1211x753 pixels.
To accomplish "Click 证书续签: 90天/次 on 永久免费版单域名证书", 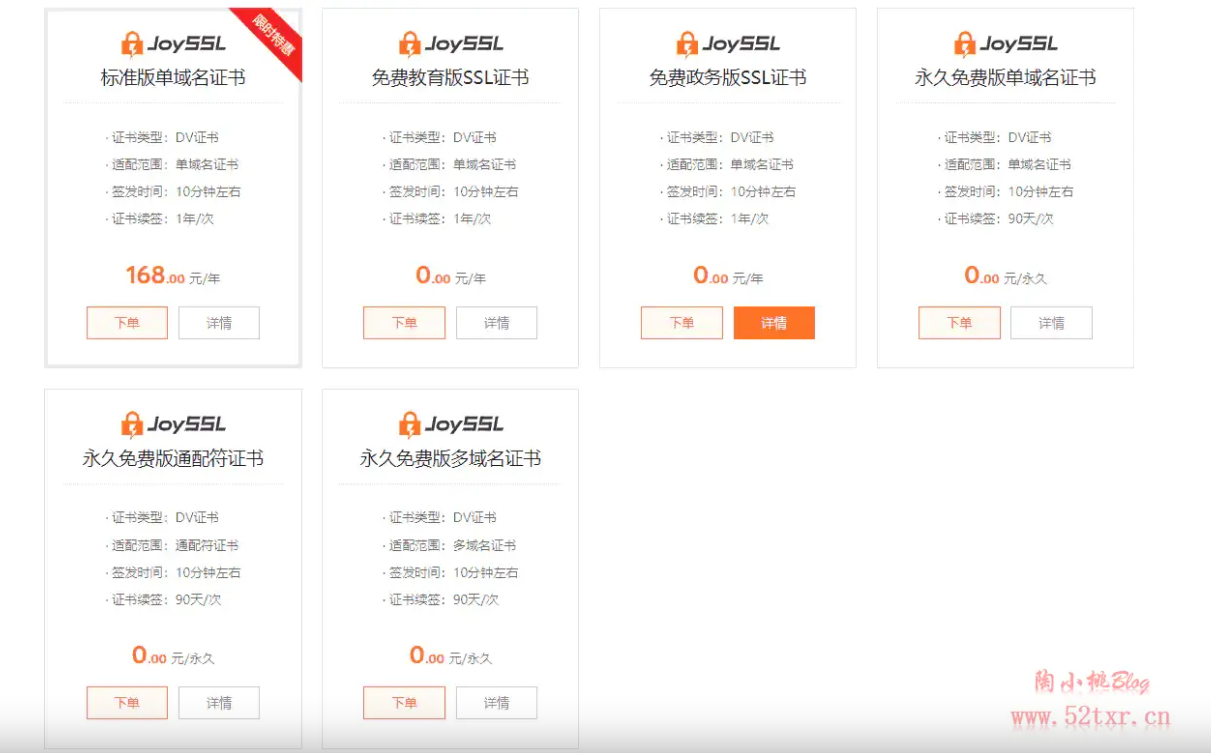I will pyautogui.click(x=997, y=218).
